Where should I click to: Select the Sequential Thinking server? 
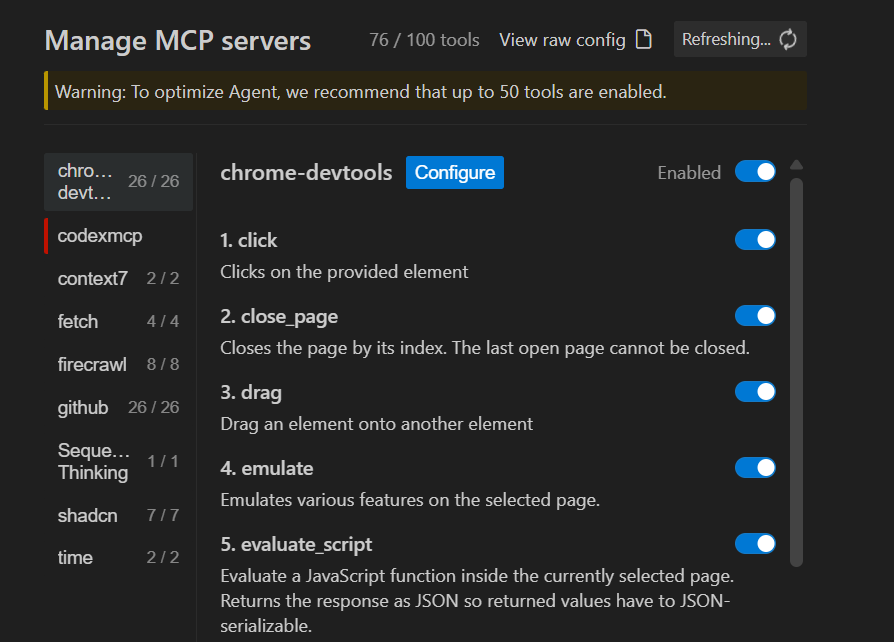119,461
